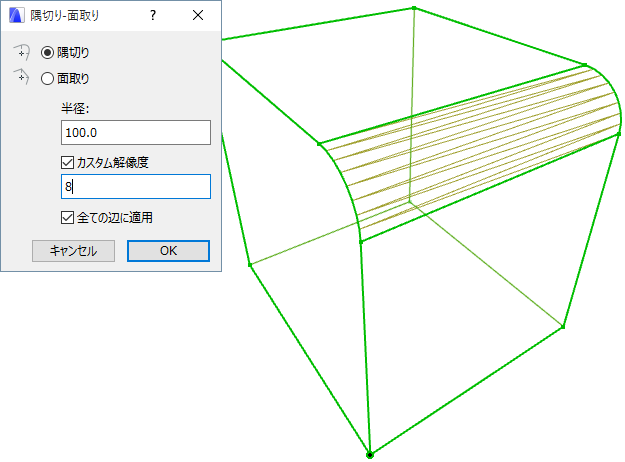
Task: Click the chamfer icon beside 面取り
Action: tap(22, 77)
